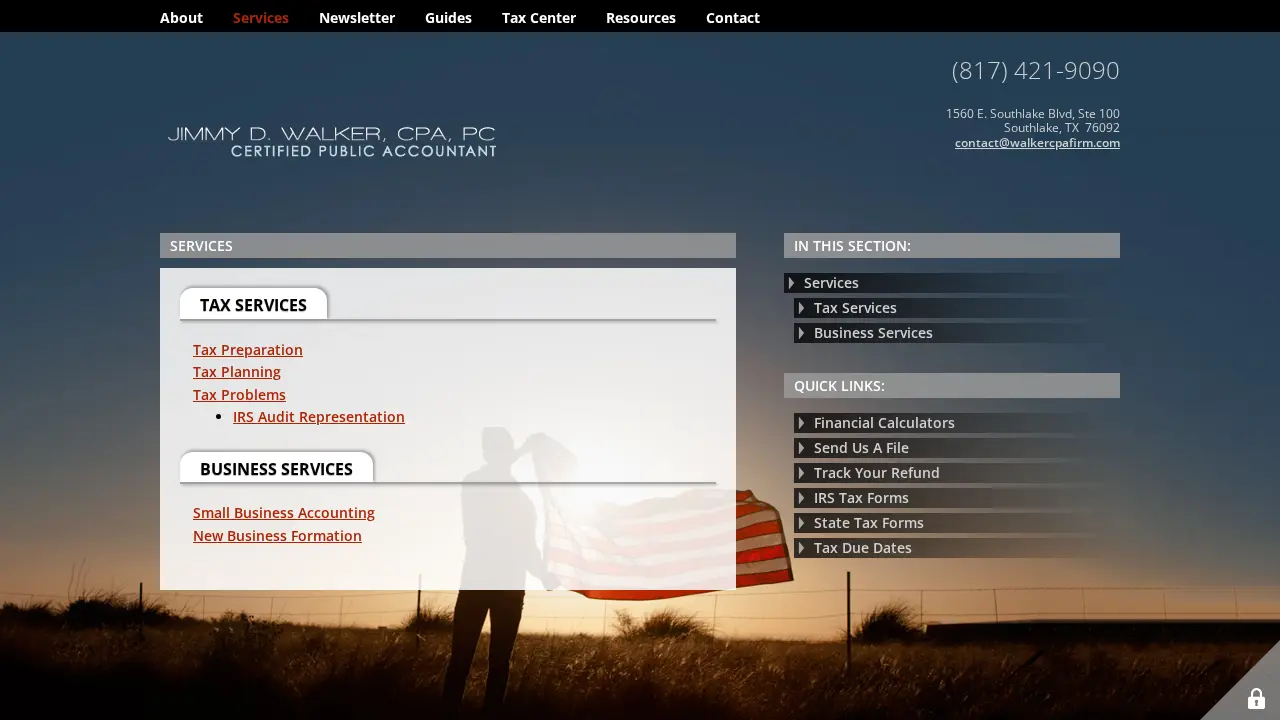Open the IRS Tax Forms quick link

pyautogui.click(x=957, y=498)
